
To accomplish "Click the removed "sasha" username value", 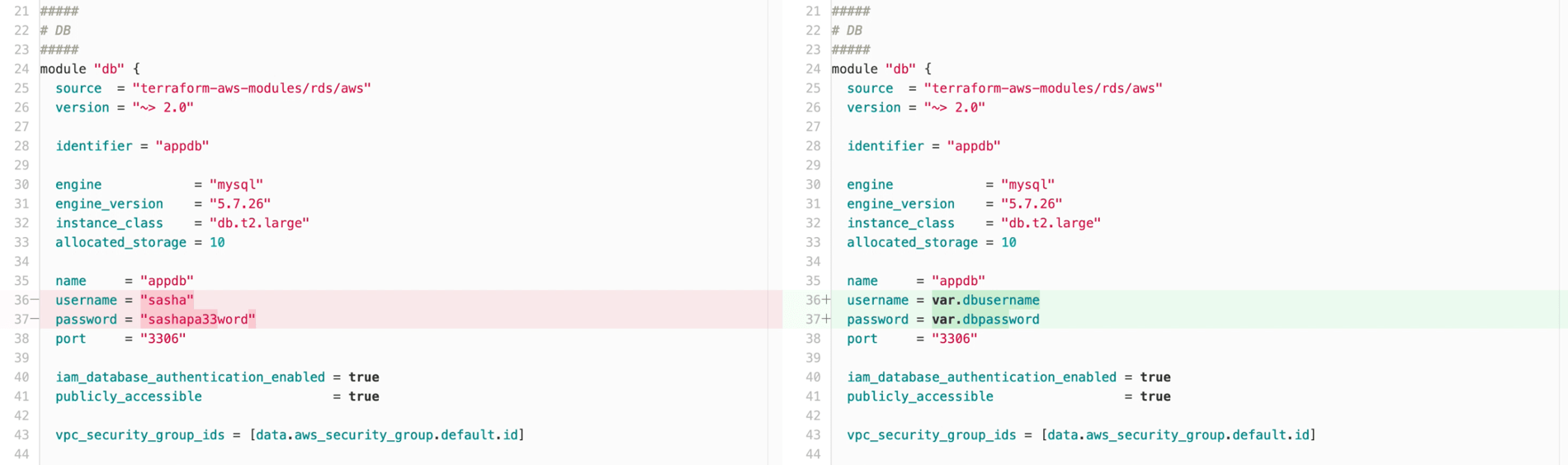I will coord(167,300).
